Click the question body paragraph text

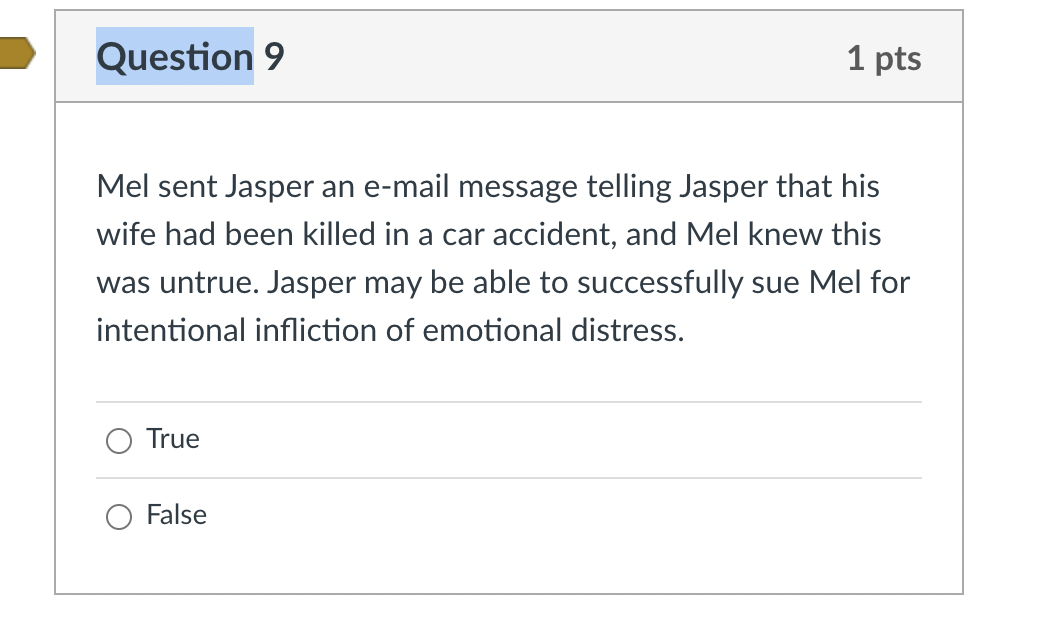tap(500, 258)
